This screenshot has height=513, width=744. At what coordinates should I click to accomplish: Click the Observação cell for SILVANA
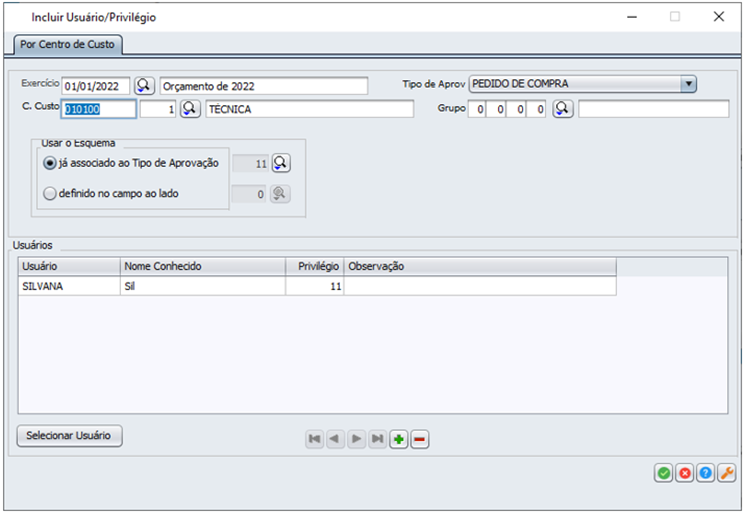479,286
